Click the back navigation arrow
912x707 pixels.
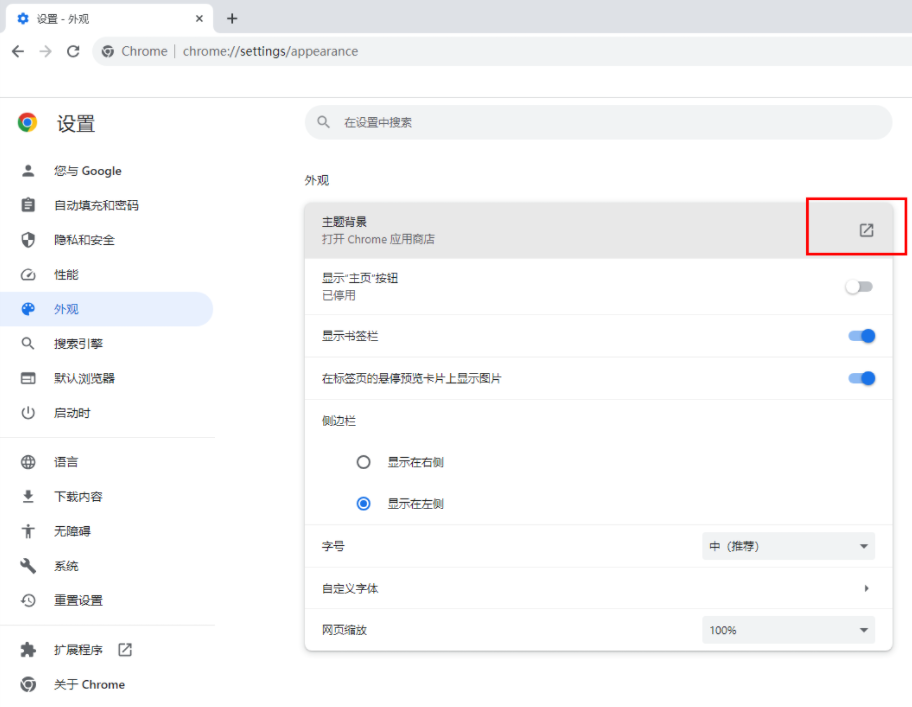click(18, 51)
